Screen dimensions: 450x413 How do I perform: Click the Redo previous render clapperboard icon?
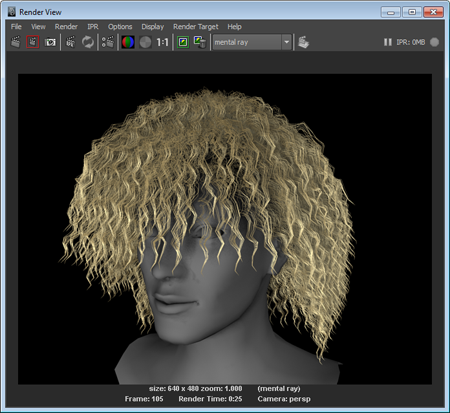click(16, 42)
